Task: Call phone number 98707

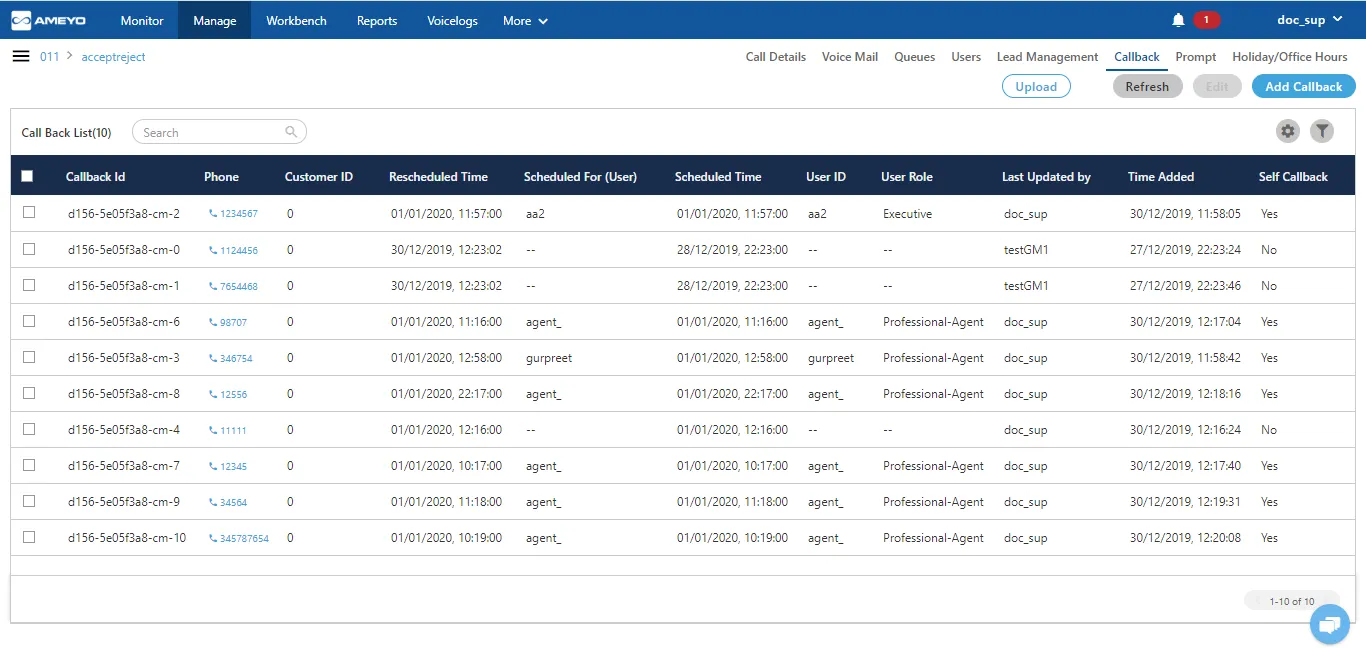Action: [228, 322]
